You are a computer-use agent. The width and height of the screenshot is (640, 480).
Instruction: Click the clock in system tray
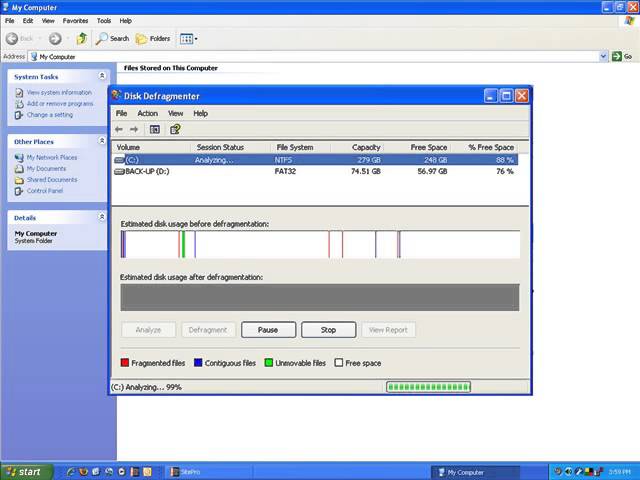pyautogui.click(x=620, y=472)
